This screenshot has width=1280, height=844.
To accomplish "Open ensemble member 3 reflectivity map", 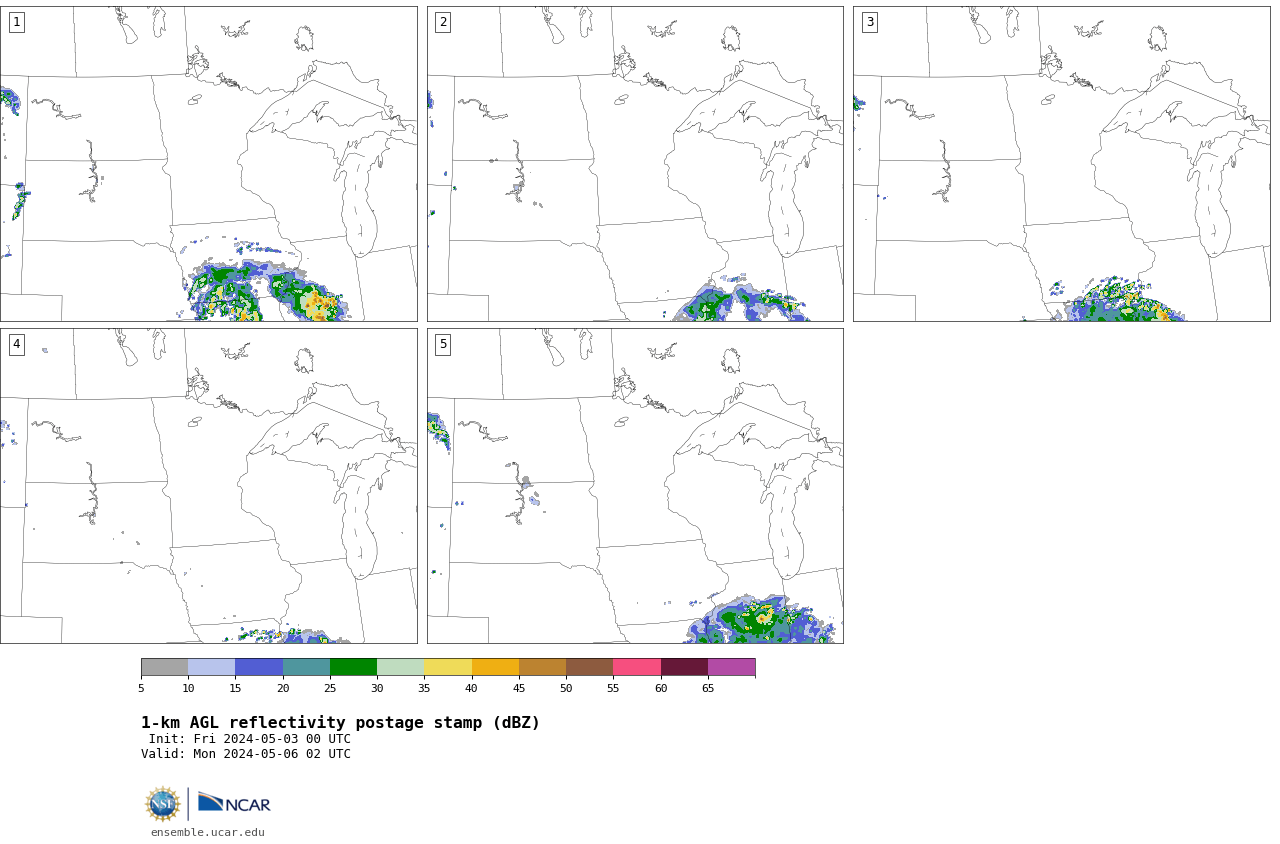I will [1061, 164].
